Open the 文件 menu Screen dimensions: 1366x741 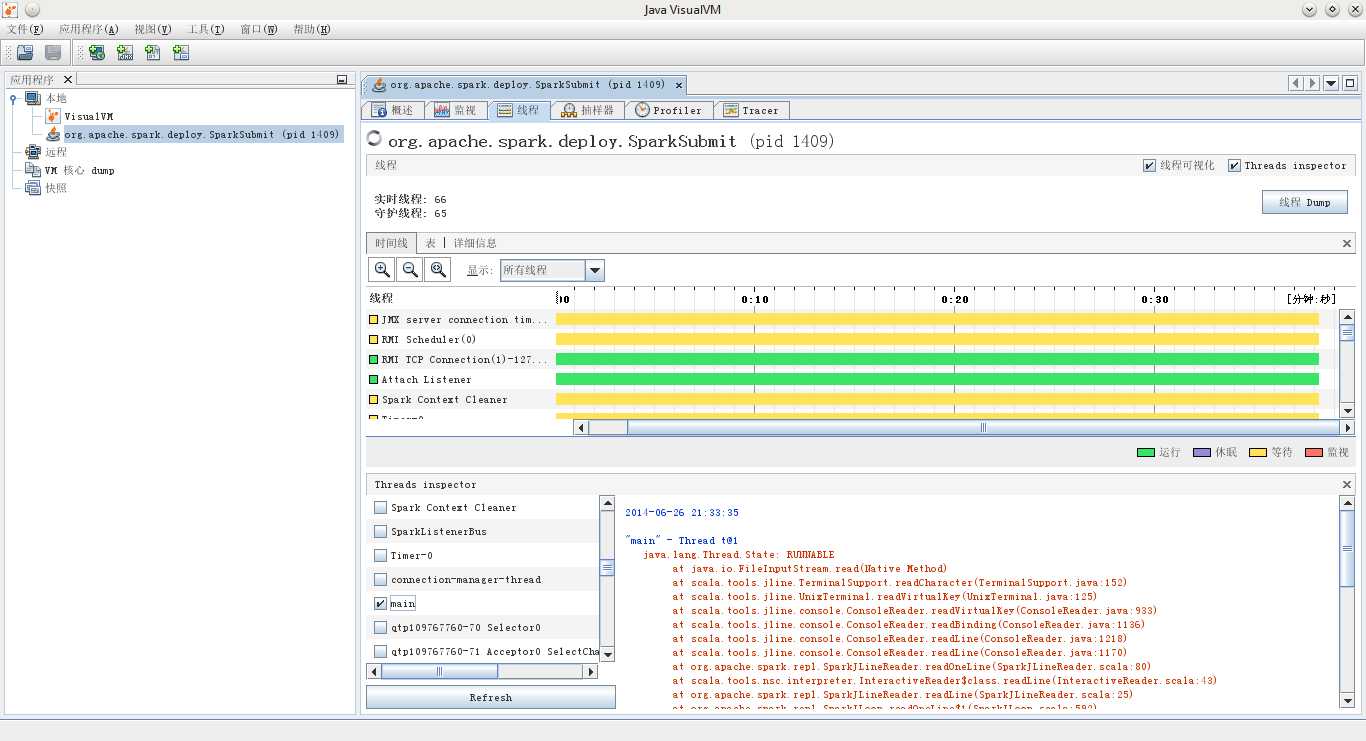click(x=25, y=29)
